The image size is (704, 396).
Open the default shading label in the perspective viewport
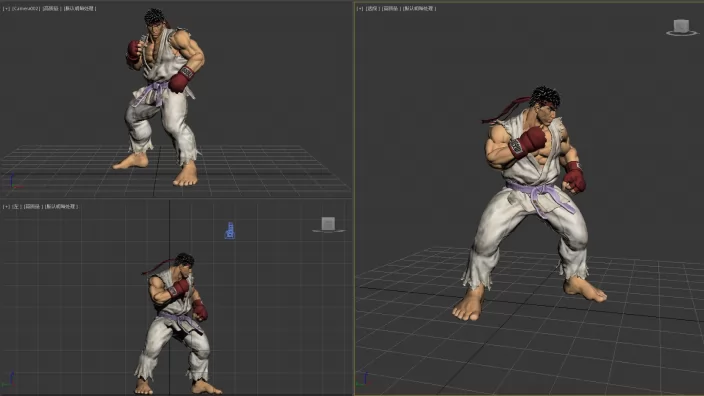pos(419,9)
